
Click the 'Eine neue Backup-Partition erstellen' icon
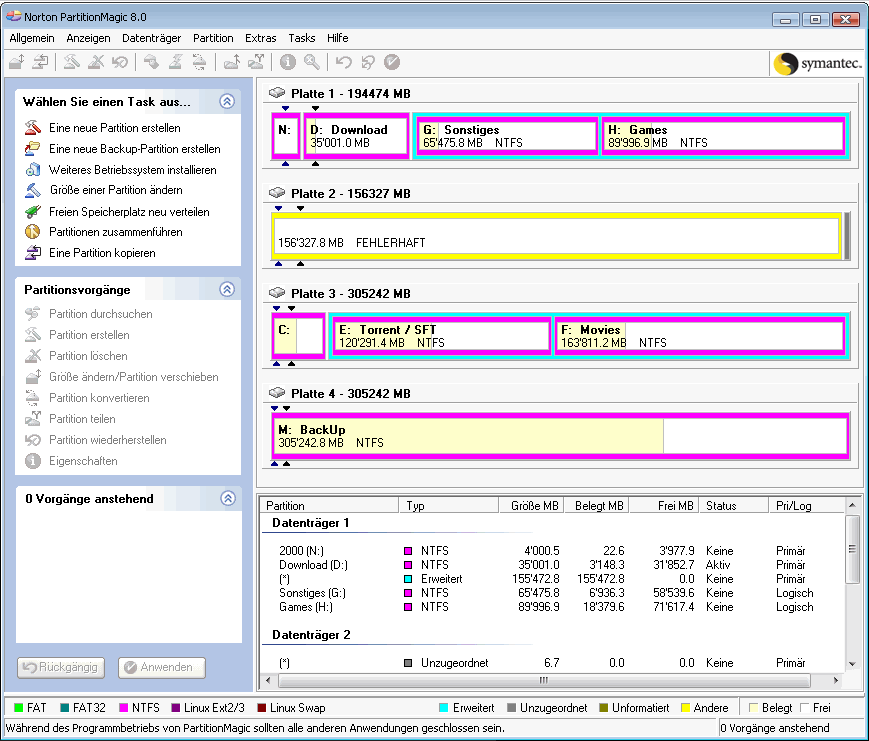pos(32,149)
